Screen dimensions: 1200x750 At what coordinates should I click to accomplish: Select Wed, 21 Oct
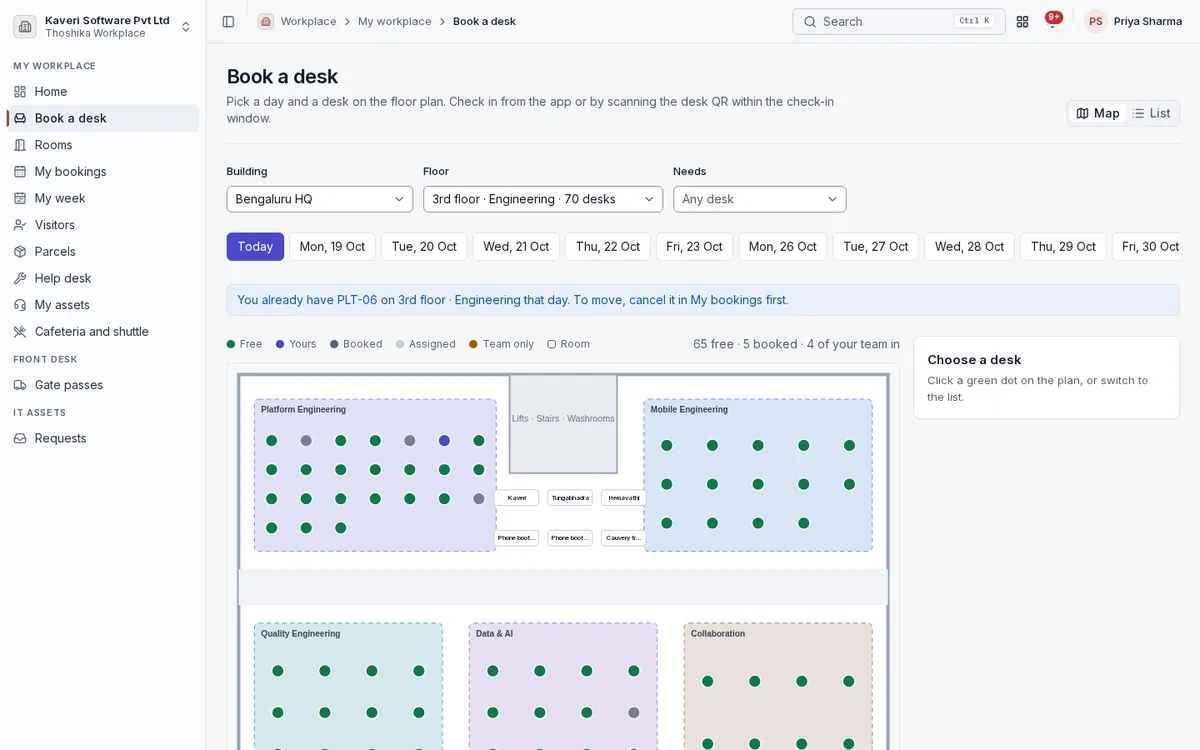coord(516,247)
